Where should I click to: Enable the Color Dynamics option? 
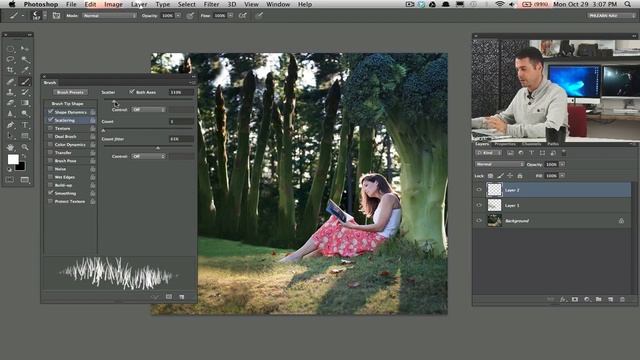pos(51,144)
